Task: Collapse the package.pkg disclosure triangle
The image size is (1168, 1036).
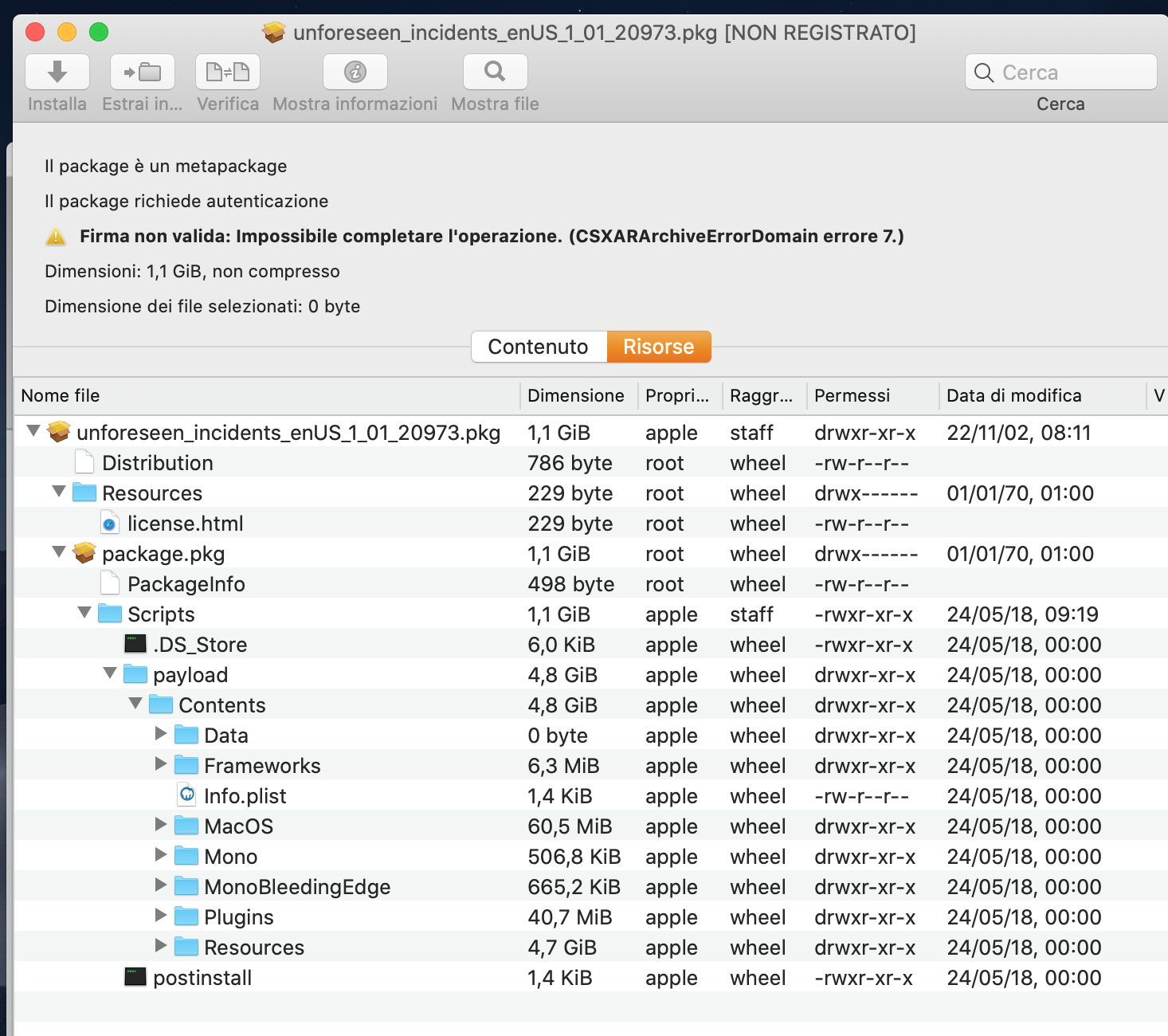Action: click(58, 552)
